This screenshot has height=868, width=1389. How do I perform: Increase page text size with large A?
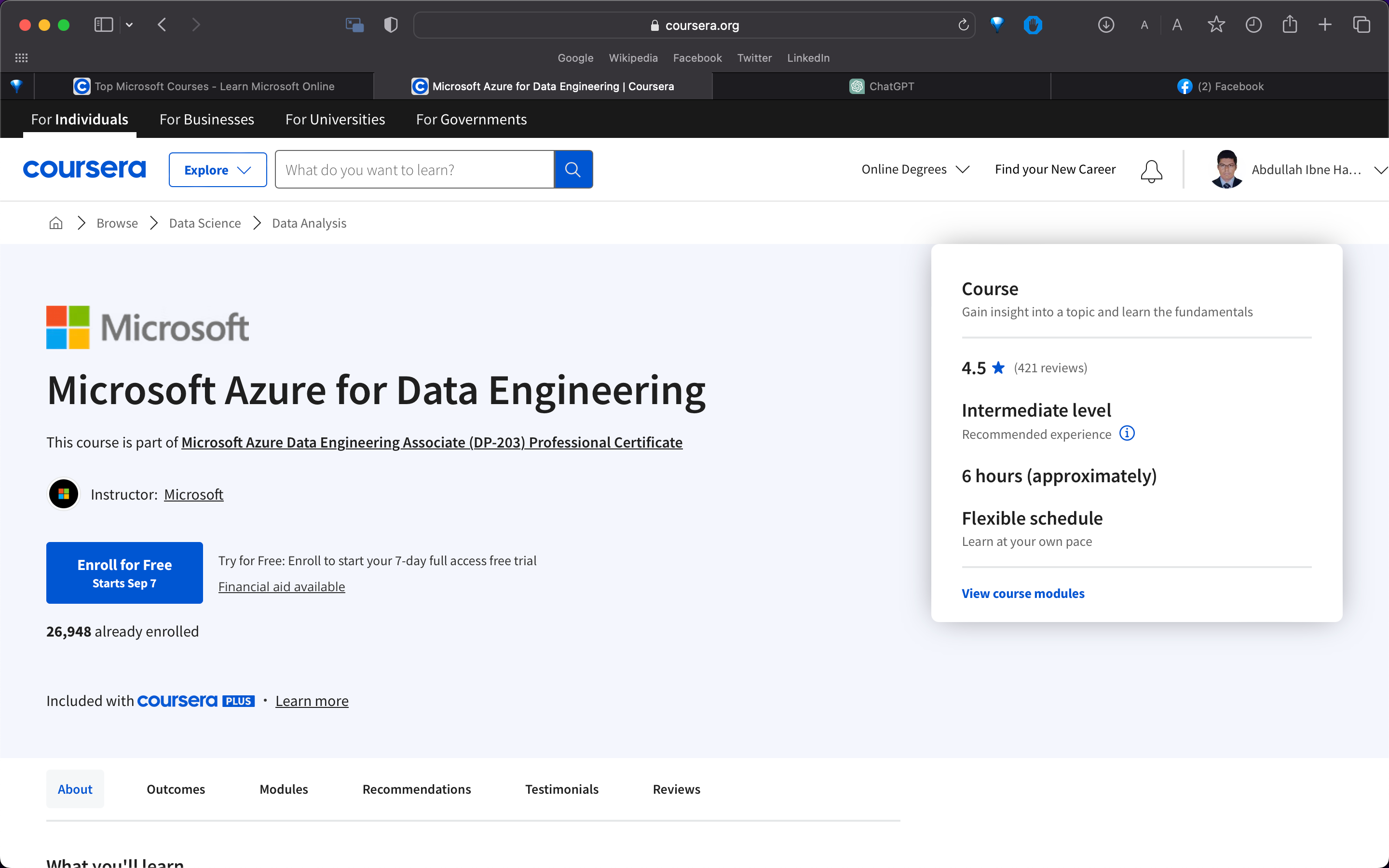point(1177,25)
